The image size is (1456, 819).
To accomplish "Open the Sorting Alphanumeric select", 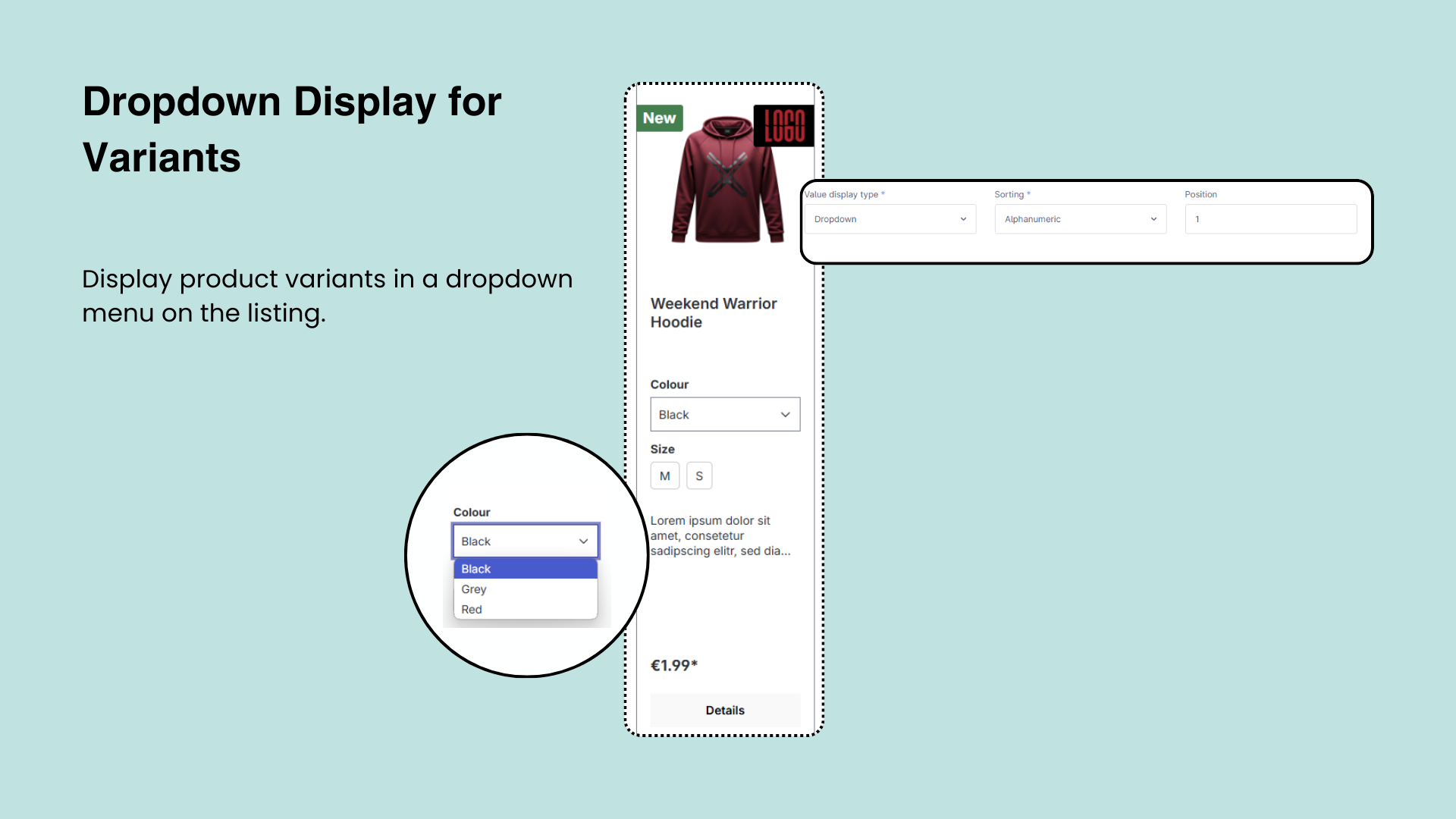I will 1080,219.
